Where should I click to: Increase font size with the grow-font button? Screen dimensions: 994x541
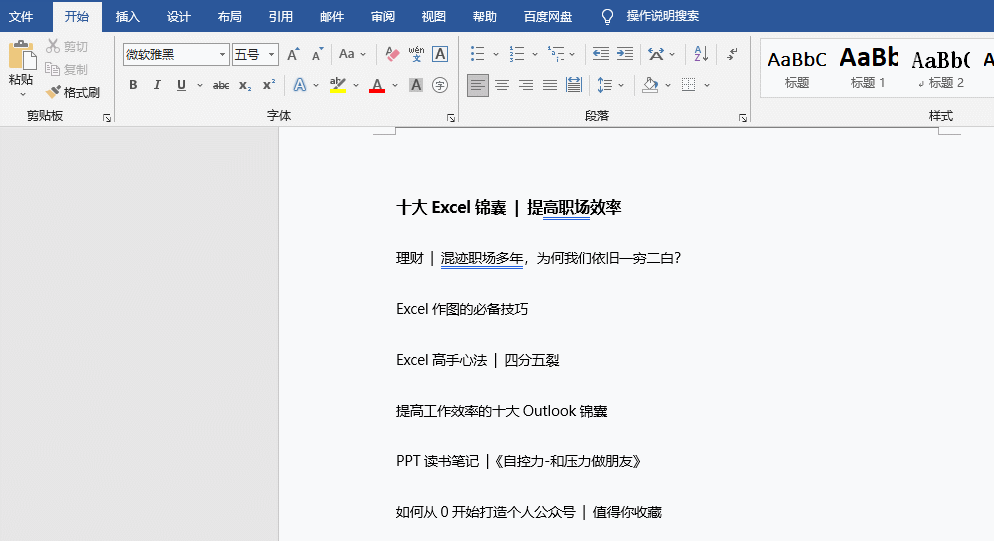[x=293, y=55]
